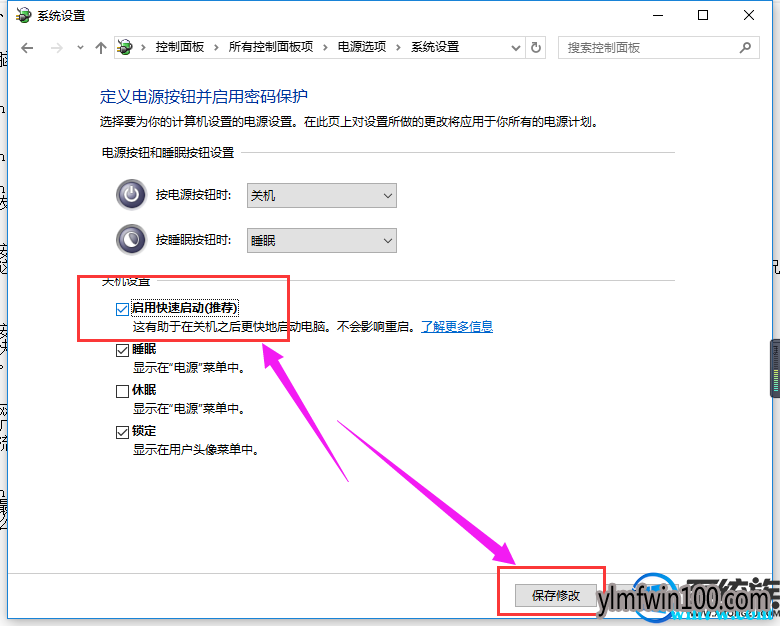Viewport: 780px width, 626px height.
Task: Go up one level with up arrow
Action: 101,48
